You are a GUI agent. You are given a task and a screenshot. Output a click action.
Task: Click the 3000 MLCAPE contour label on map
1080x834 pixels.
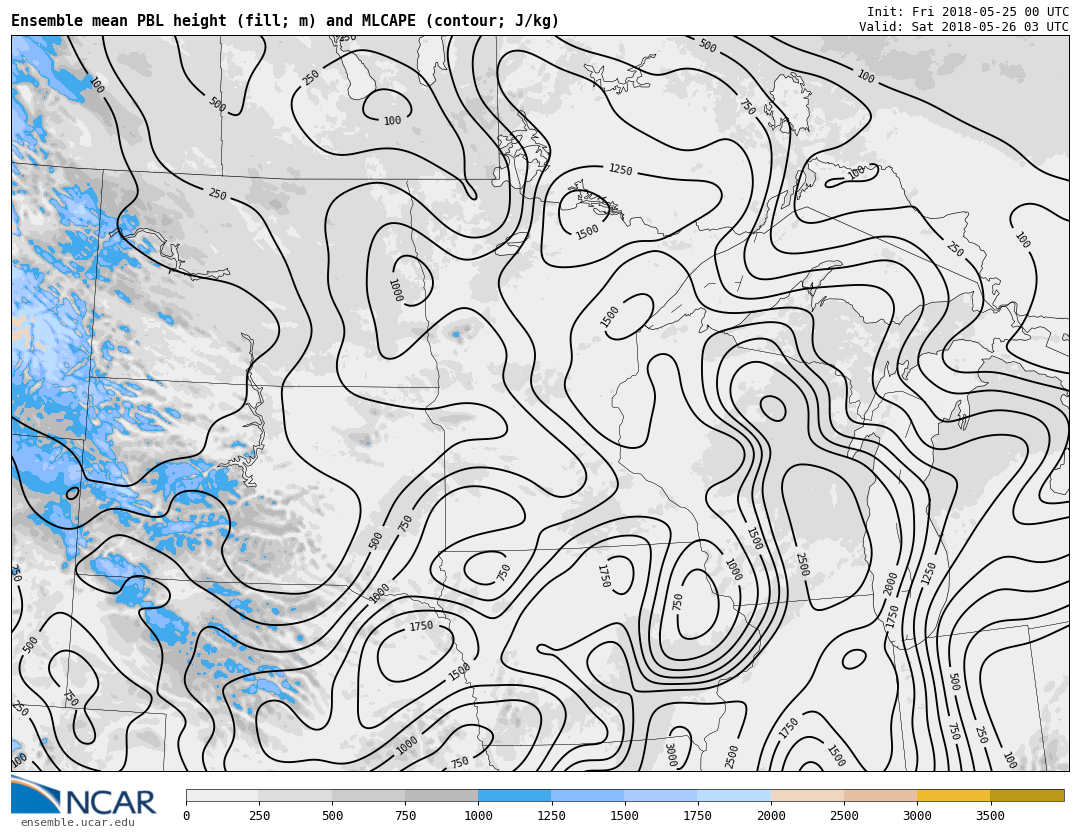pos(669,754)
